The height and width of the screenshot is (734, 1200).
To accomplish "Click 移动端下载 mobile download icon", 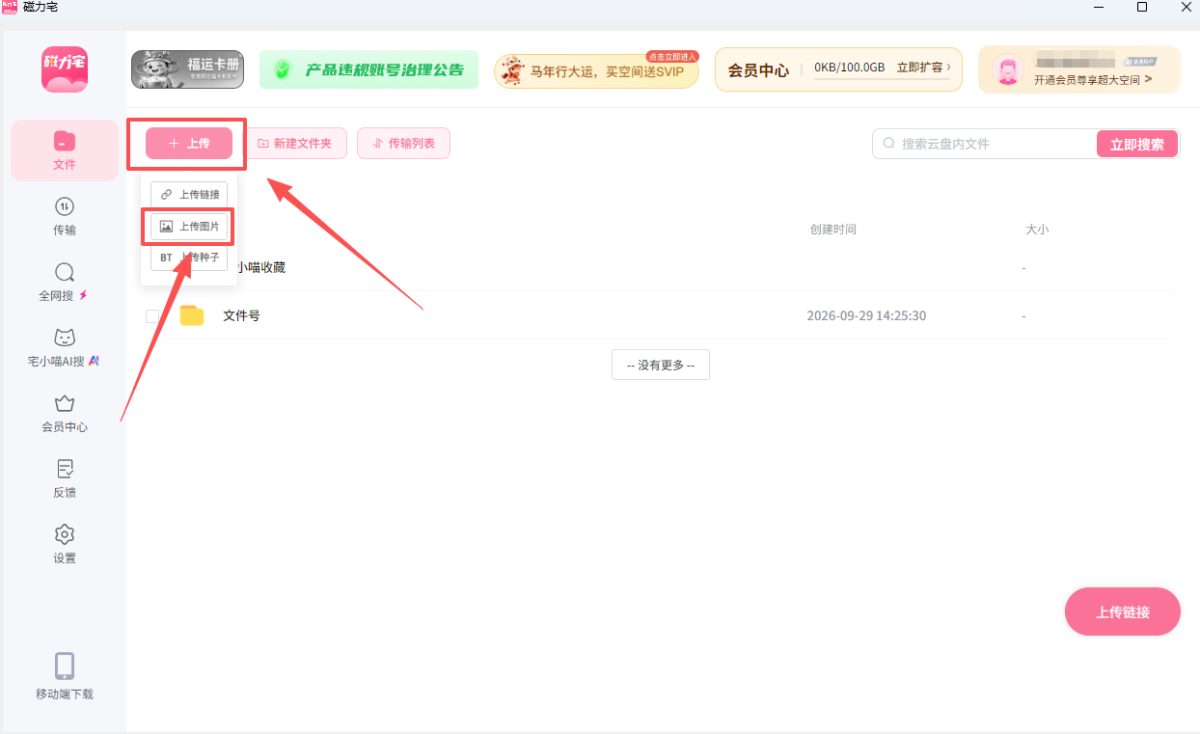I will coord(65,676).
